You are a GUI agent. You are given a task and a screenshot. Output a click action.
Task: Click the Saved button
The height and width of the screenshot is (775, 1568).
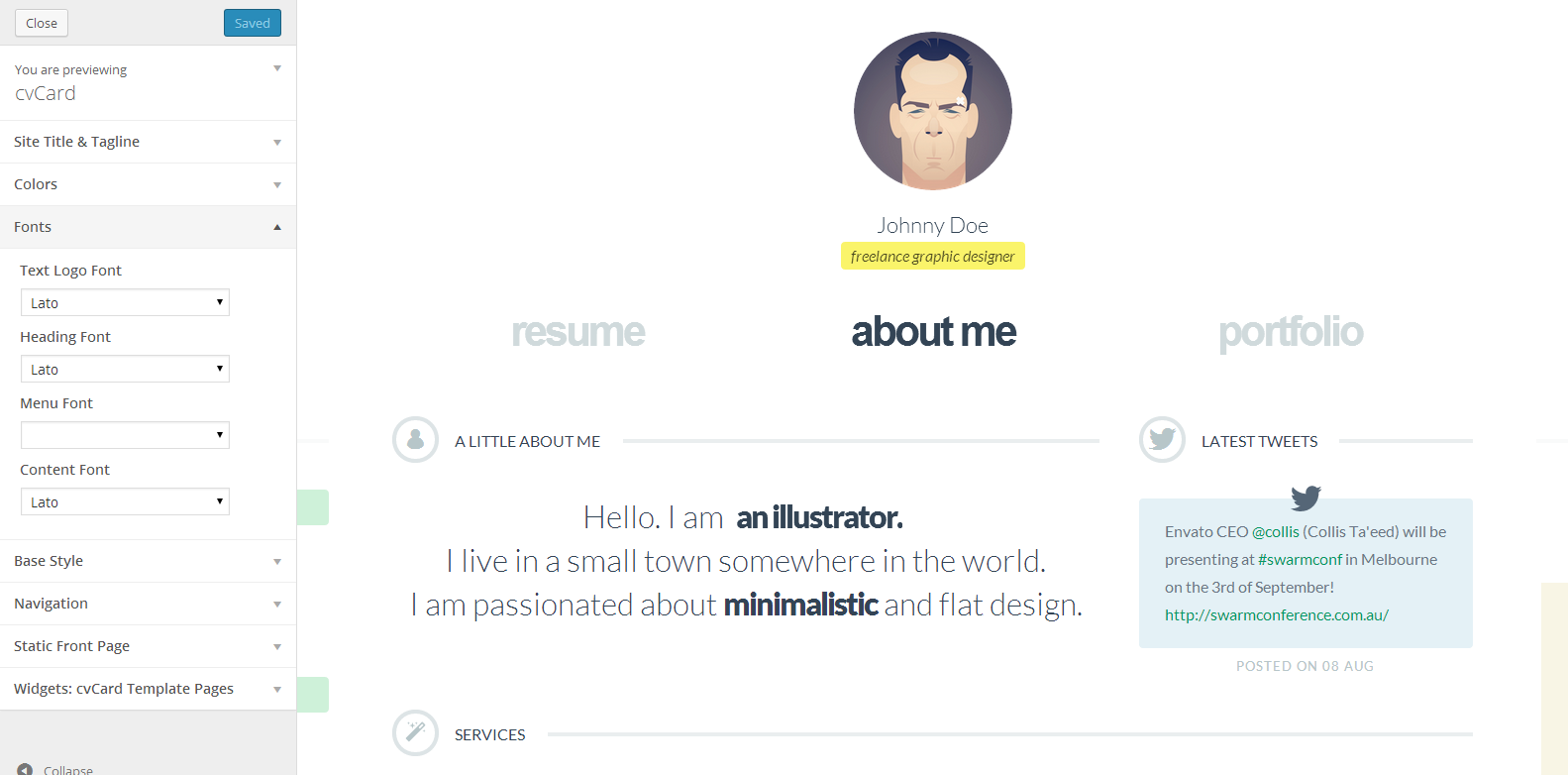pyautogui.click(x=252, y=23)
